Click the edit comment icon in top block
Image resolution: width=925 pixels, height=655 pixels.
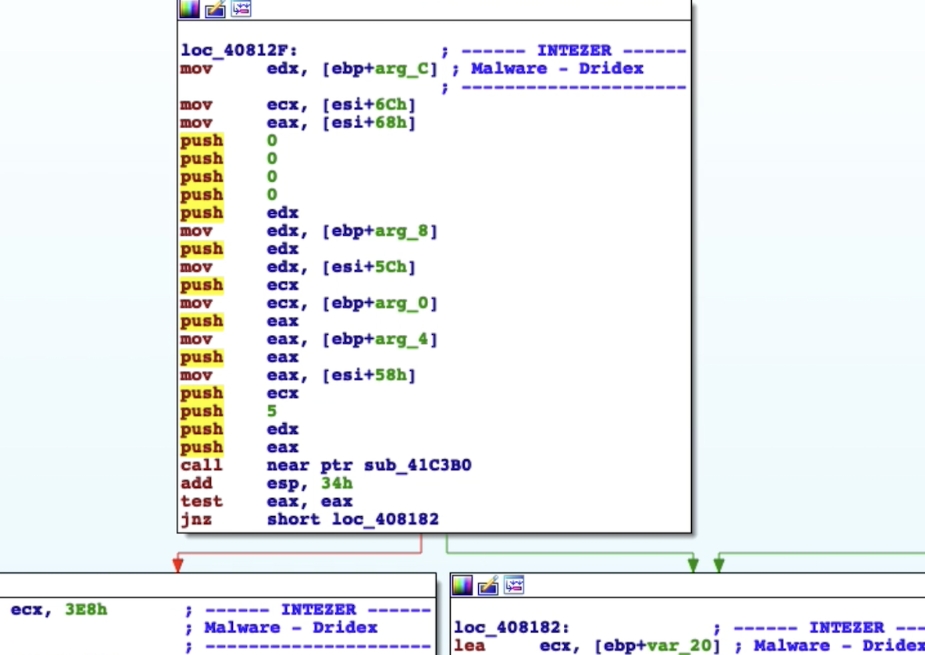(x=215, y=9)
